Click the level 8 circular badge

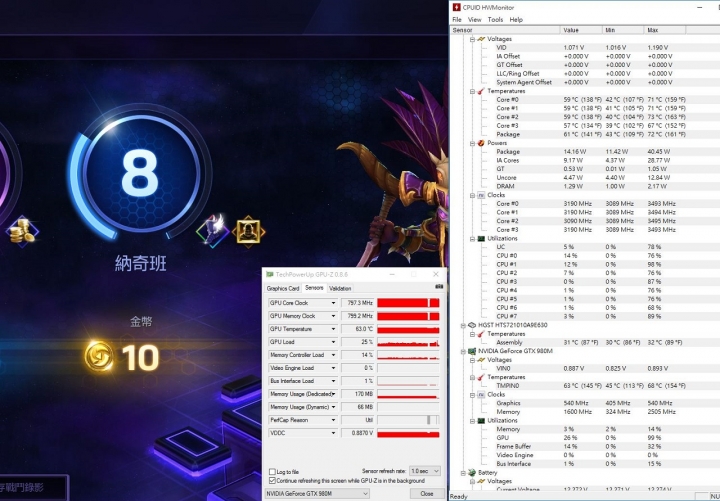coord(141,173)
